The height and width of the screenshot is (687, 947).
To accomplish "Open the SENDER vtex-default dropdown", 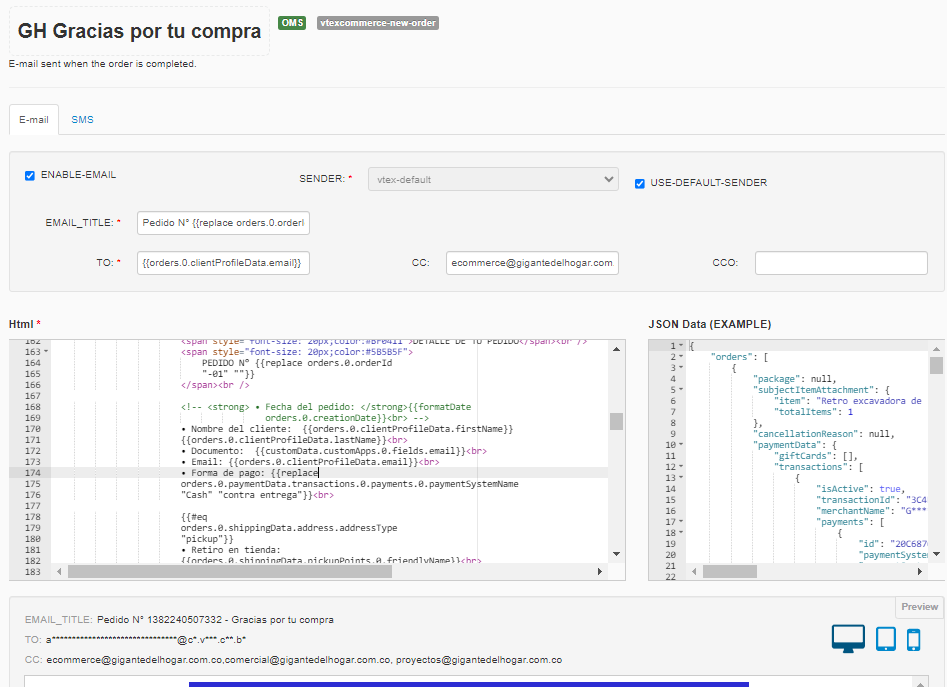I will point(492,180).
